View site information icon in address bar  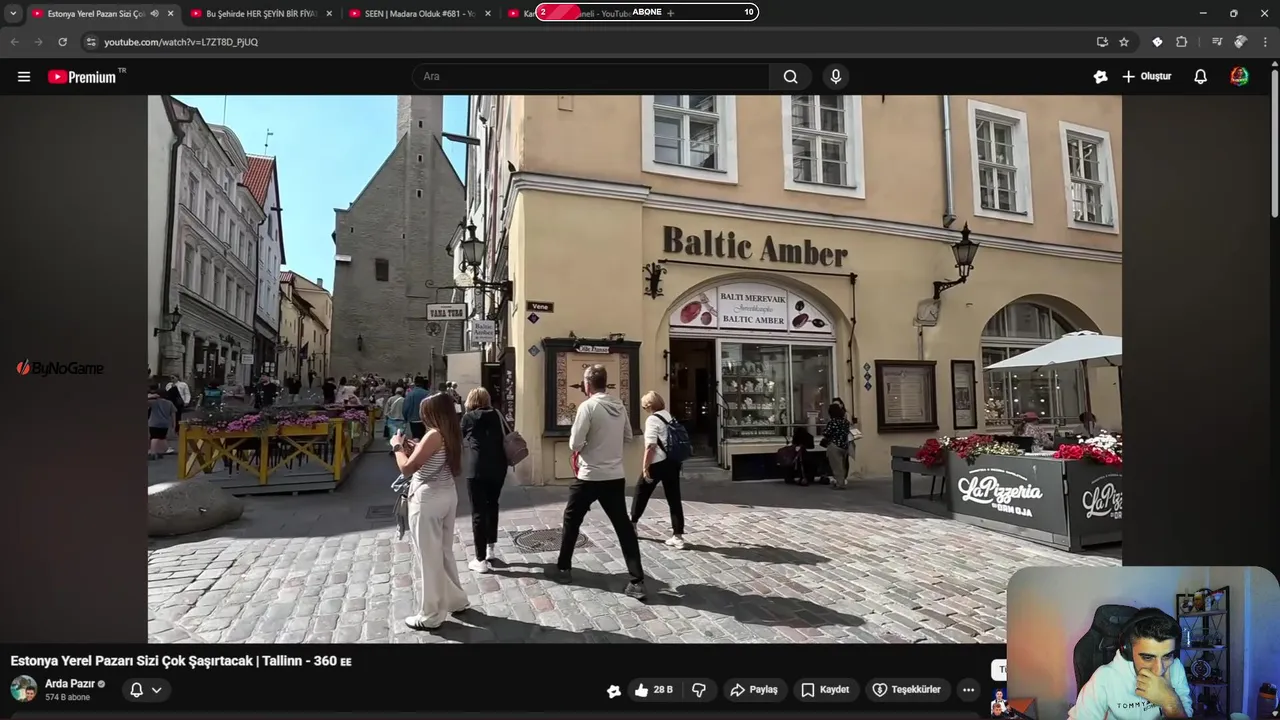point(91,42)
